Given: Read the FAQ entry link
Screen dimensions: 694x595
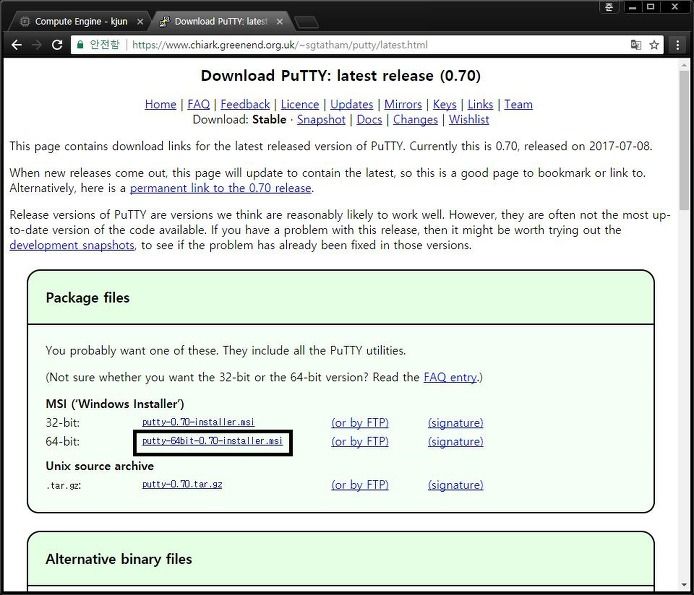Looking at the screenshot, I should [450, 377].
